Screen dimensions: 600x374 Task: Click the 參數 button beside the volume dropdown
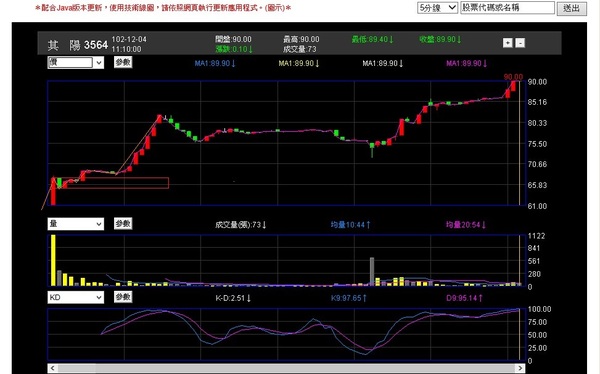tap(123, 224)
